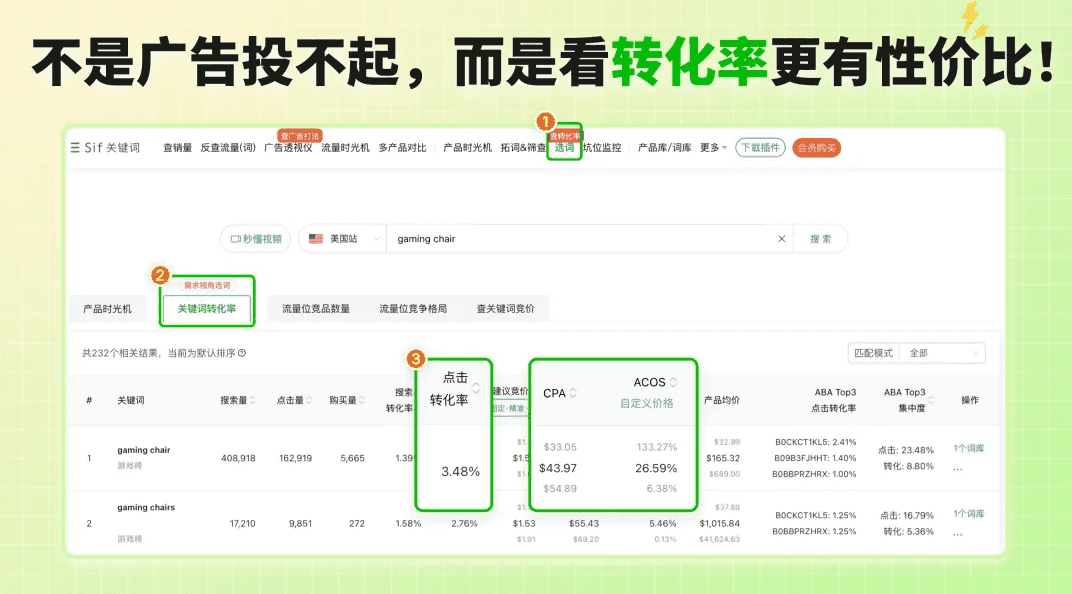Clear the gaming chair search input

coord(784,239)
